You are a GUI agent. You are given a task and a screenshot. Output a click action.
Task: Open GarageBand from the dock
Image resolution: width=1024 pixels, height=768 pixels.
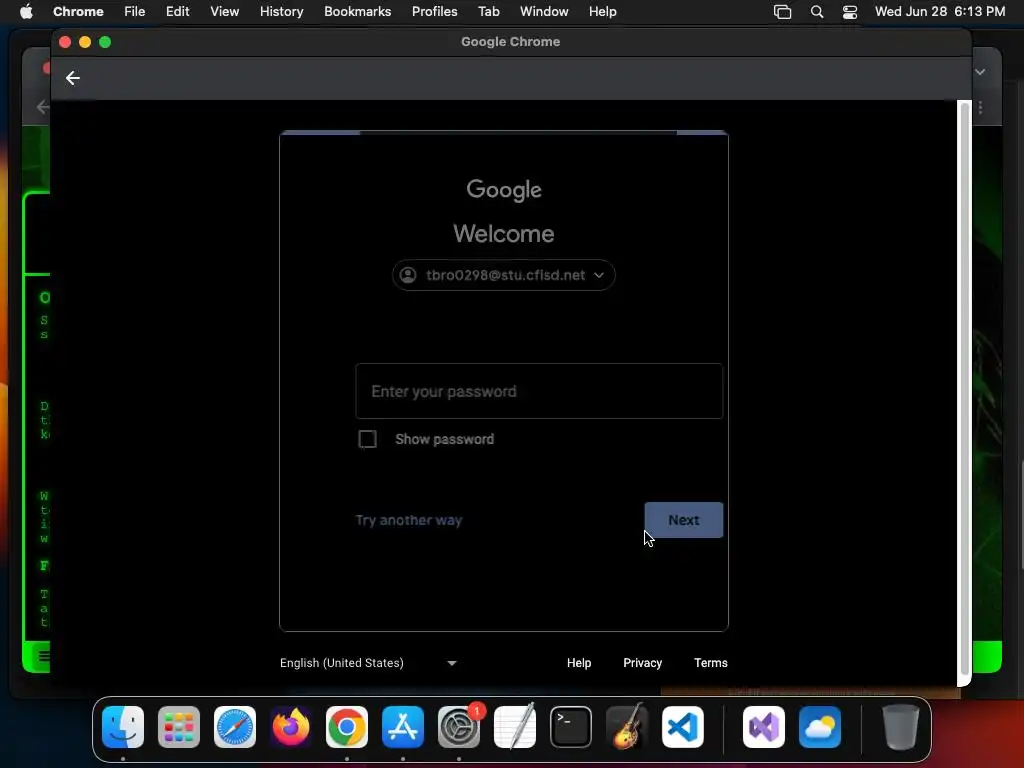pyautogui.click(x=627, y=727)
